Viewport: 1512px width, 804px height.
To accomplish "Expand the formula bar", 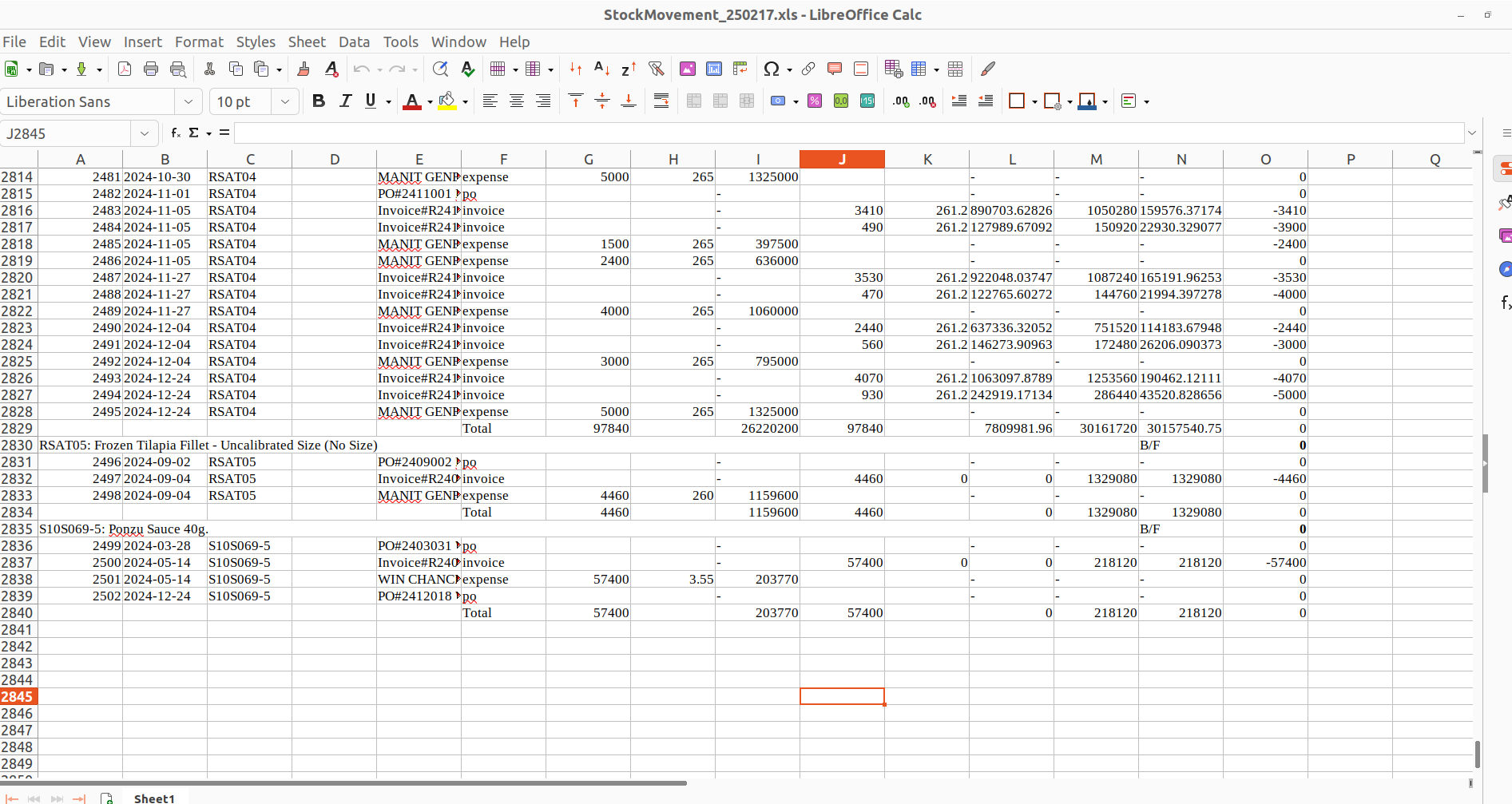I will pyautogui.click(x=1472, y=133).
